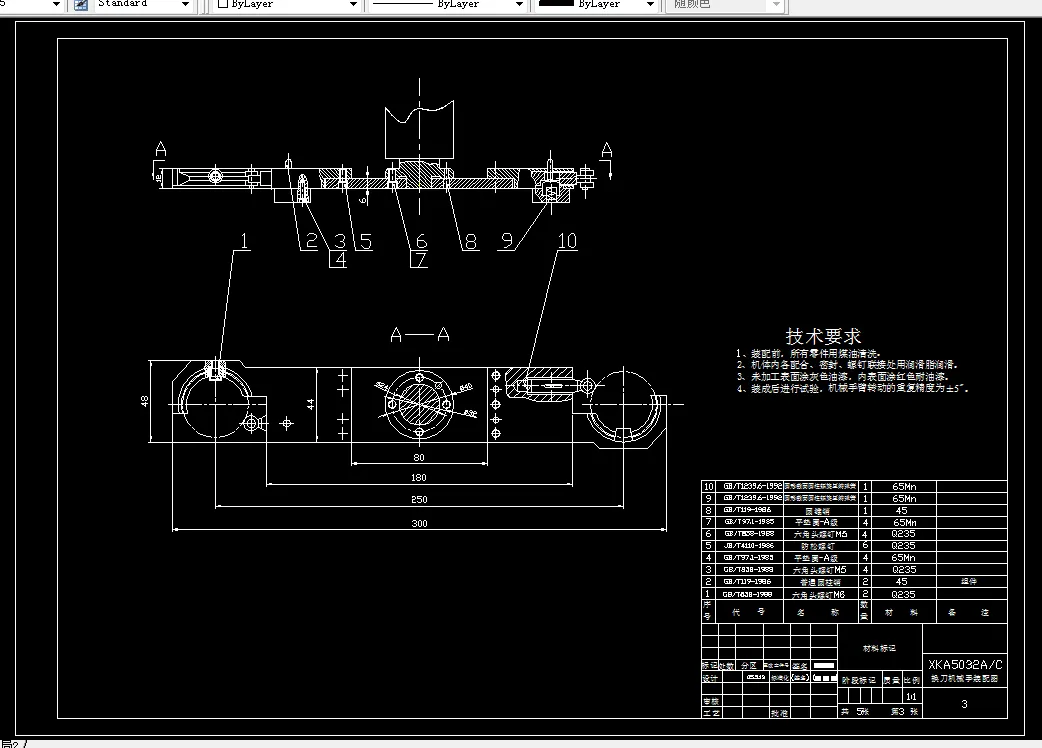Select 六角头螺钉M6 name in row 1
The image size is (1042, 748).
[x=819, y=595]
